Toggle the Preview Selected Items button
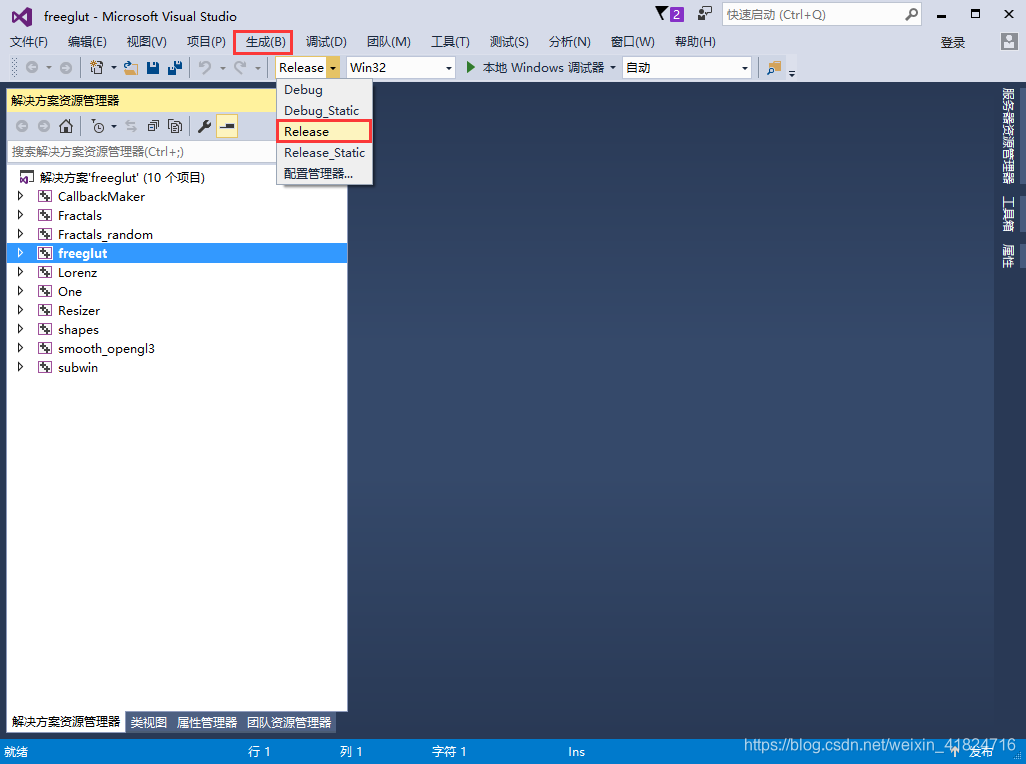Image resolution: width=1026 pixels, height=764 pixels. (227, 126)
